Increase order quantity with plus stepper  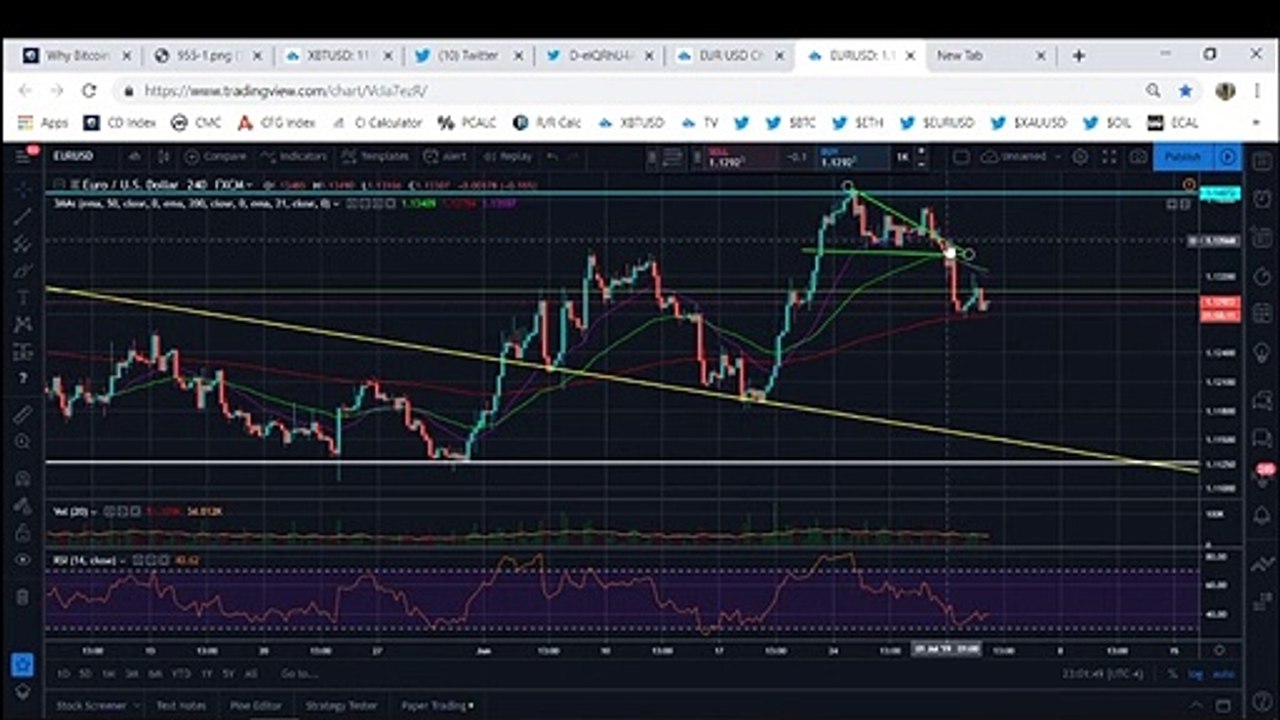point(922,151)
